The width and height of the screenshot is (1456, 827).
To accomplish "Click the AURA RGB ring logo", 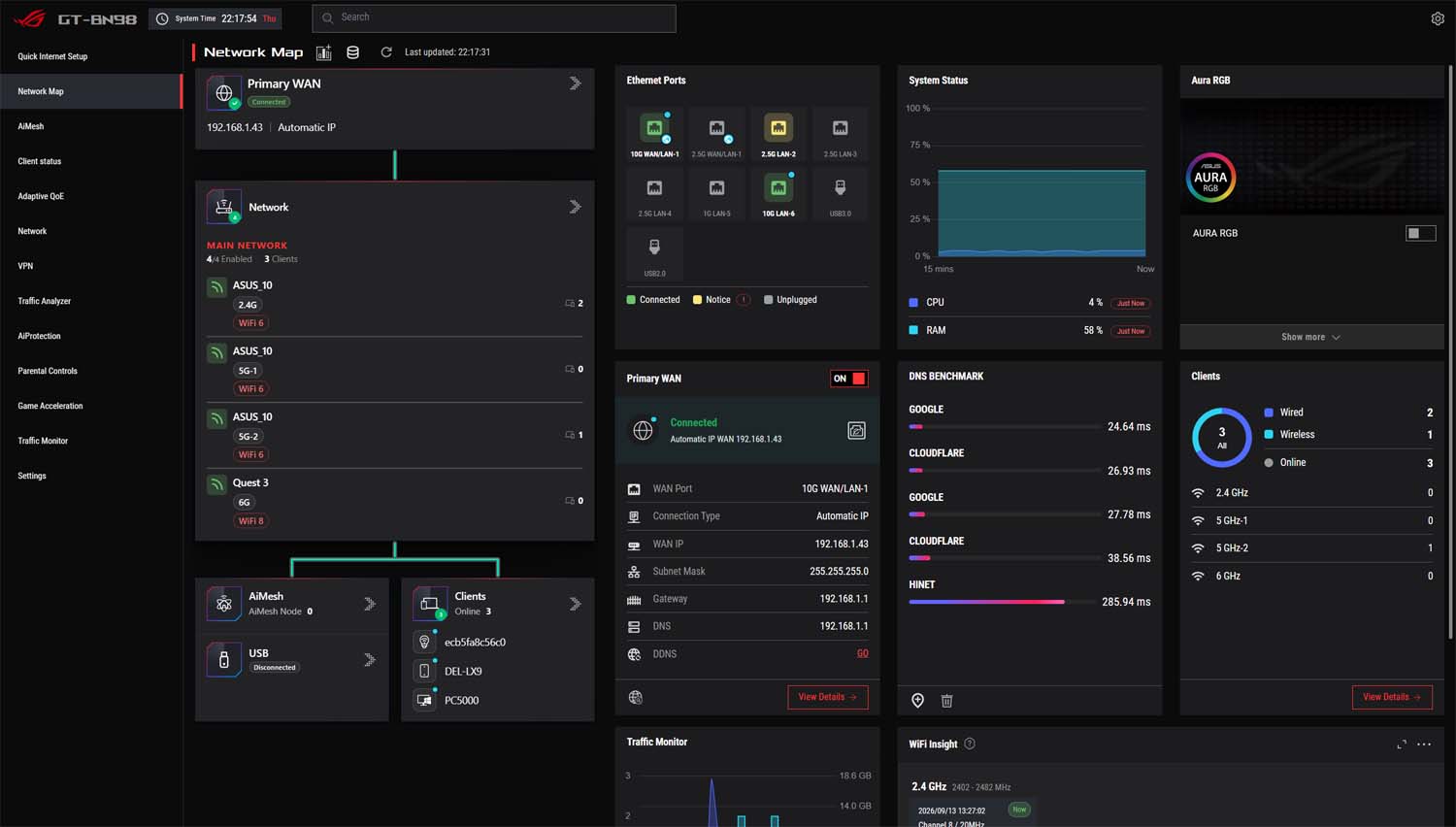I will [1210, 178].
